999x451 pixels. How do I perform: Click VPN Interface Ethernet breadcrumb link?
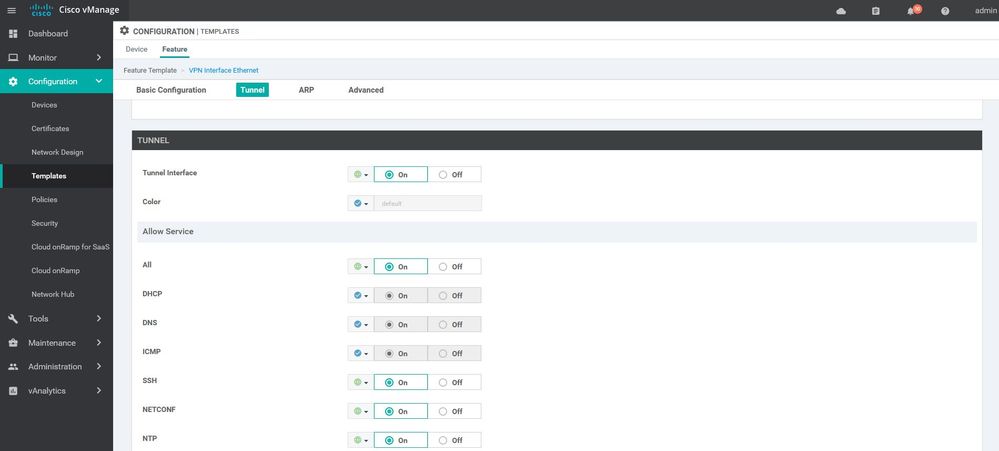point(224,70)
